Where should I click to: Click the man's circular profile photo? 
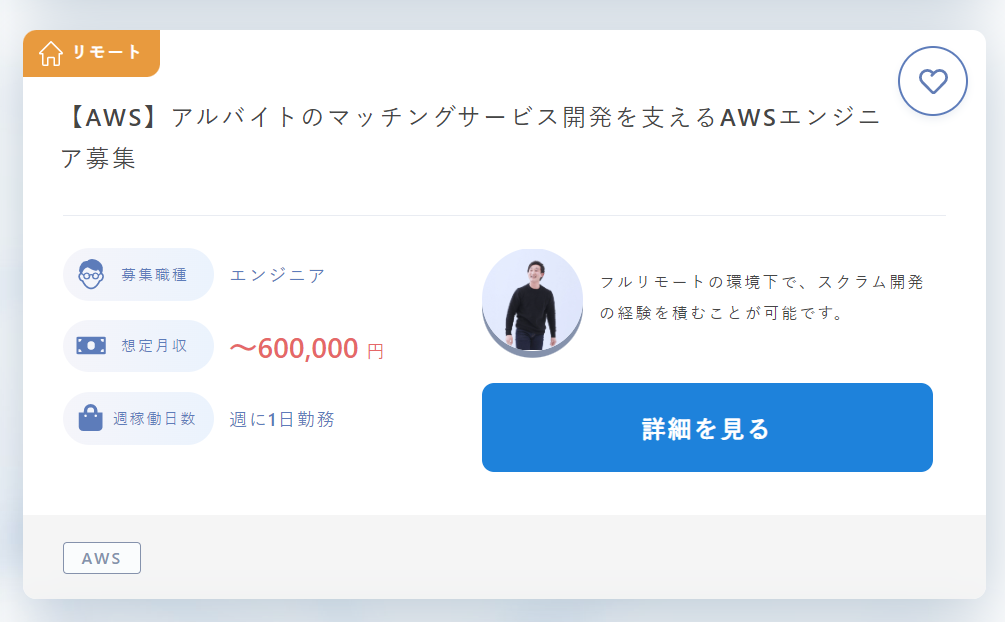pos(532,303)
